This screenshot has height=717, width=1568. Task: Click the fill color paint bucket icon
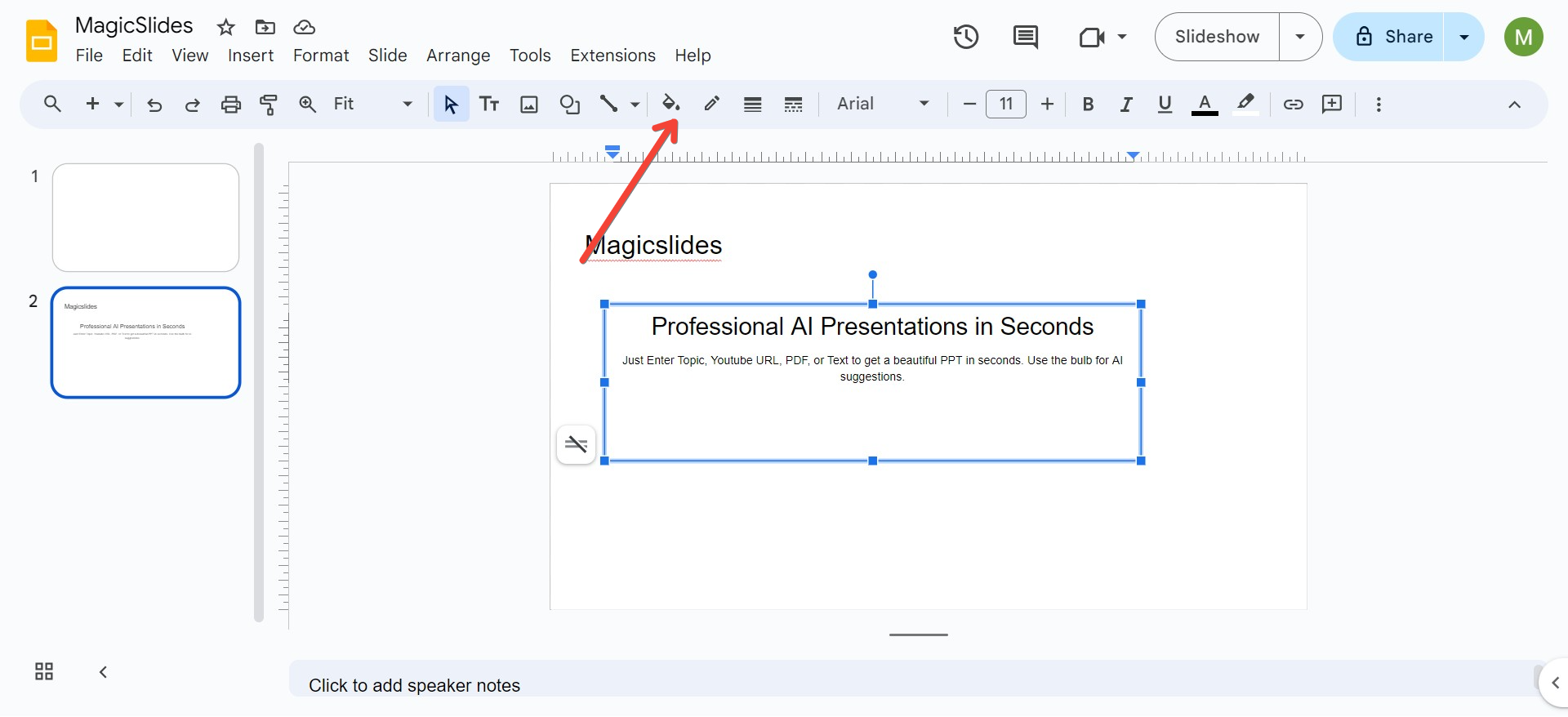coord(670,104)
